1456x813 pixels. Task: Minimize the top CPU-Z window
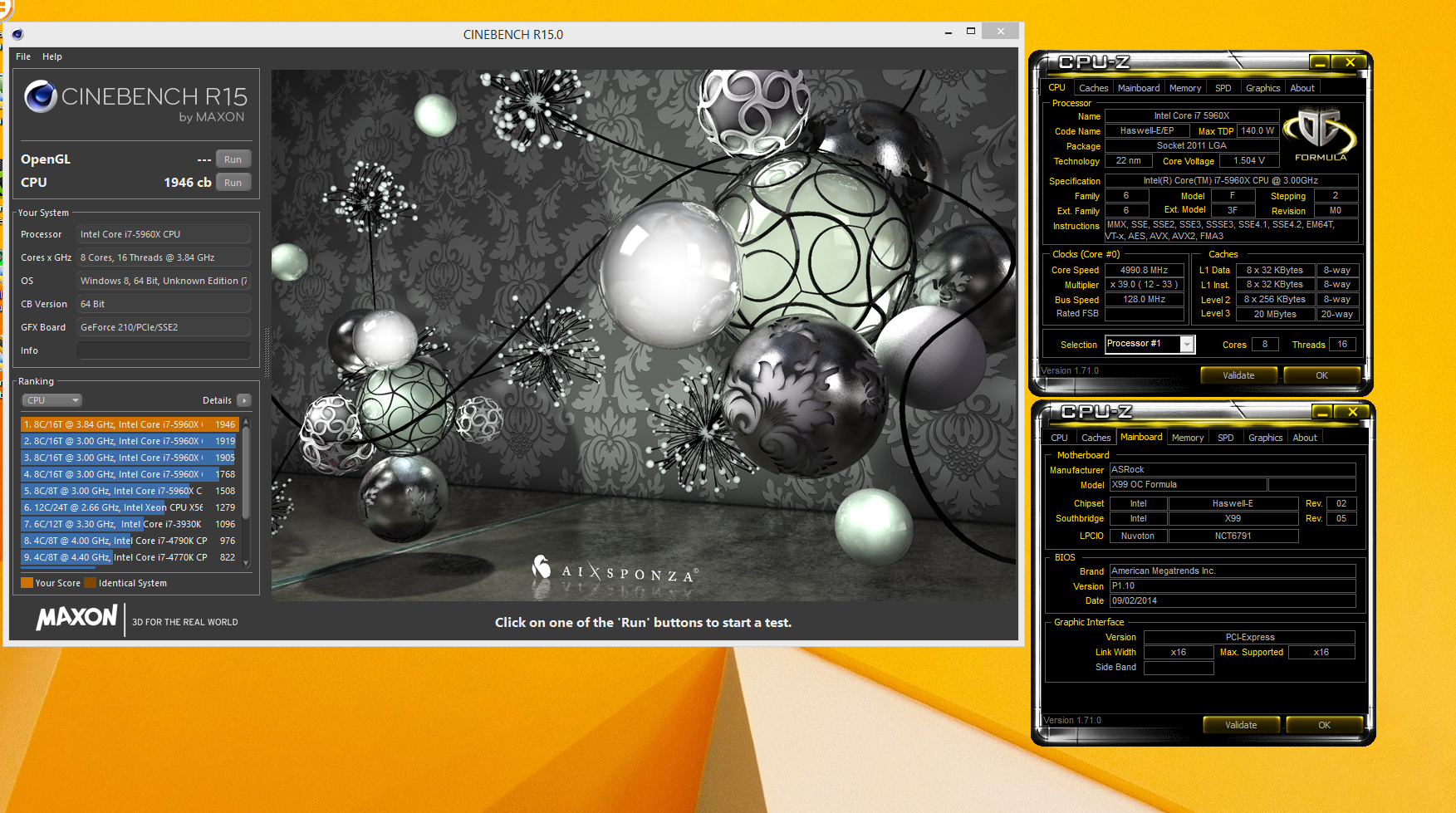tap(1319, 62)
